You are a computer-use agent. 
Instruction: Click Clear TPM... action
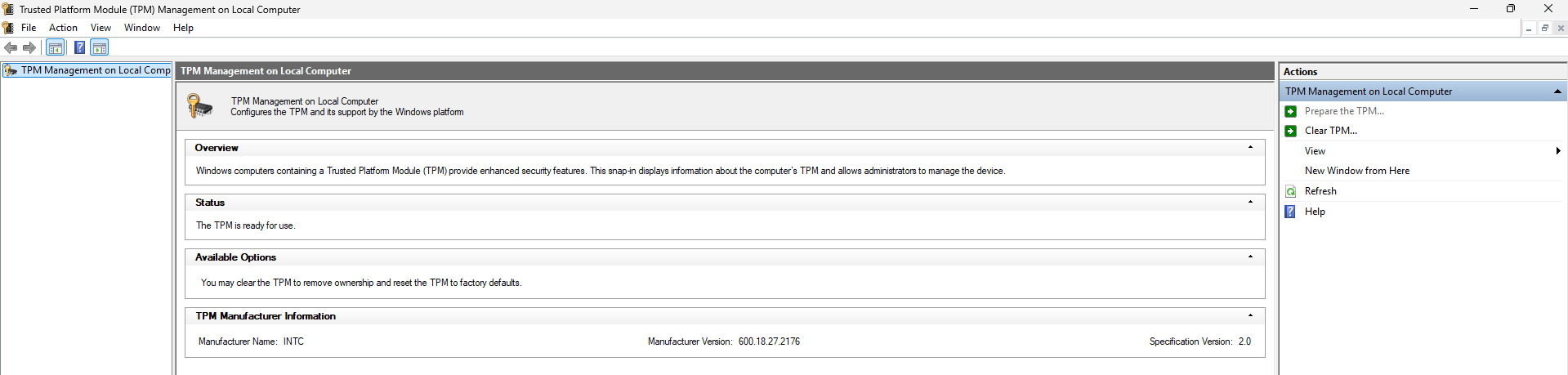1330,131
